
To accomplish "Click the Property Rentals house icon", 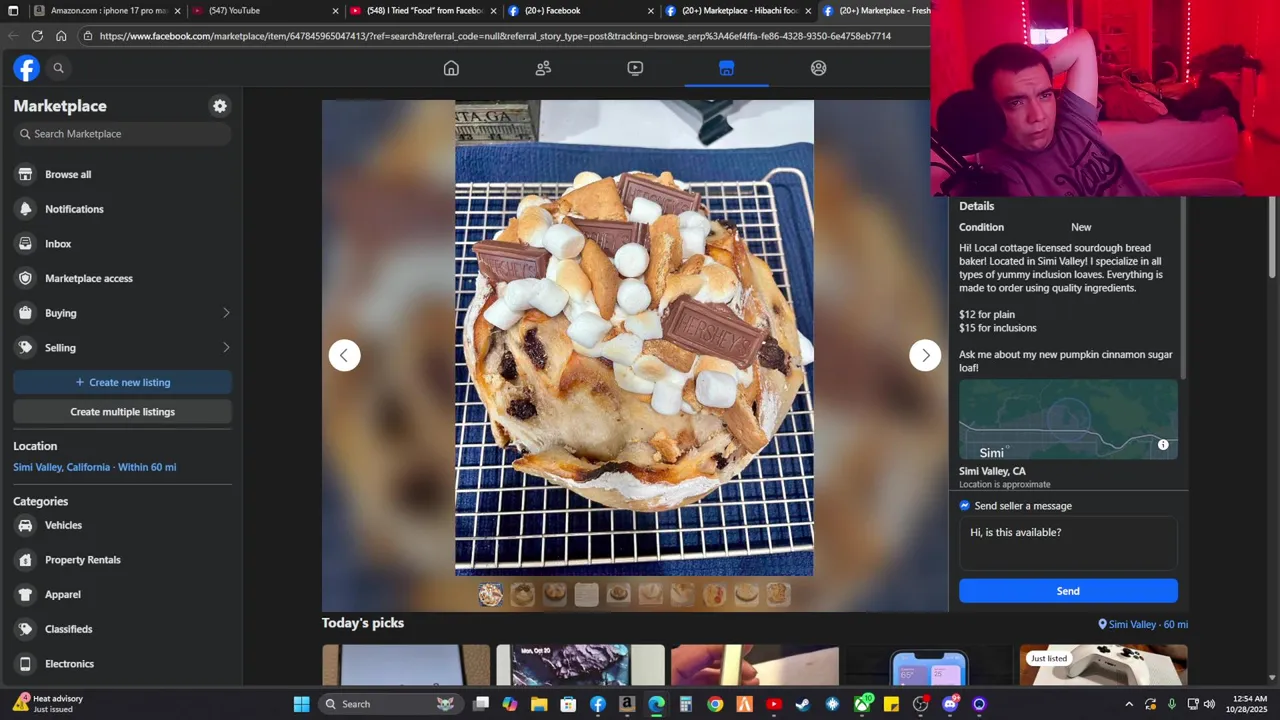I will click(x=25, y=560).
